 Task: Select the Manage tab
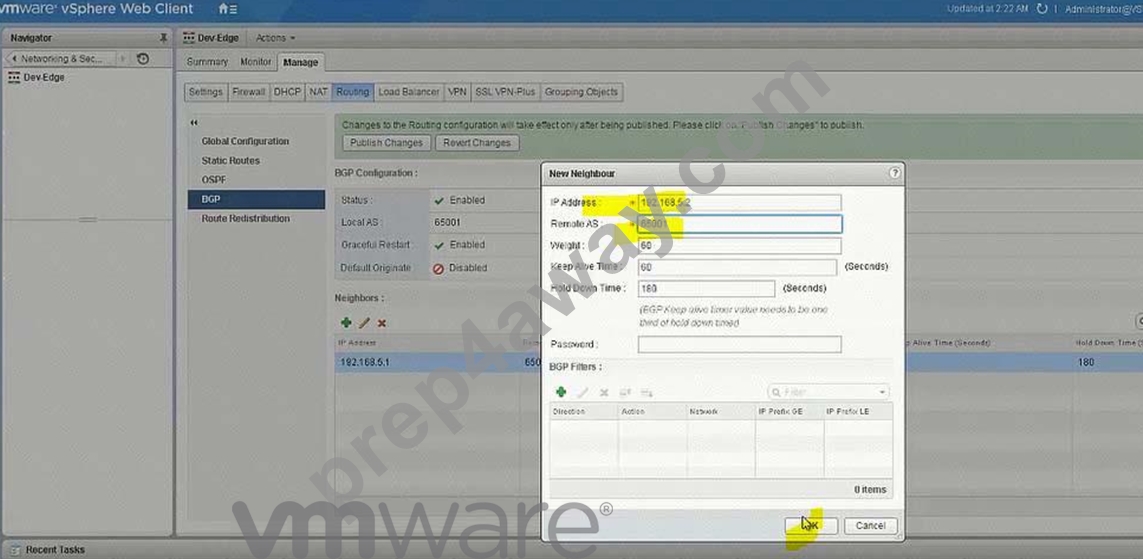point(300,62)
